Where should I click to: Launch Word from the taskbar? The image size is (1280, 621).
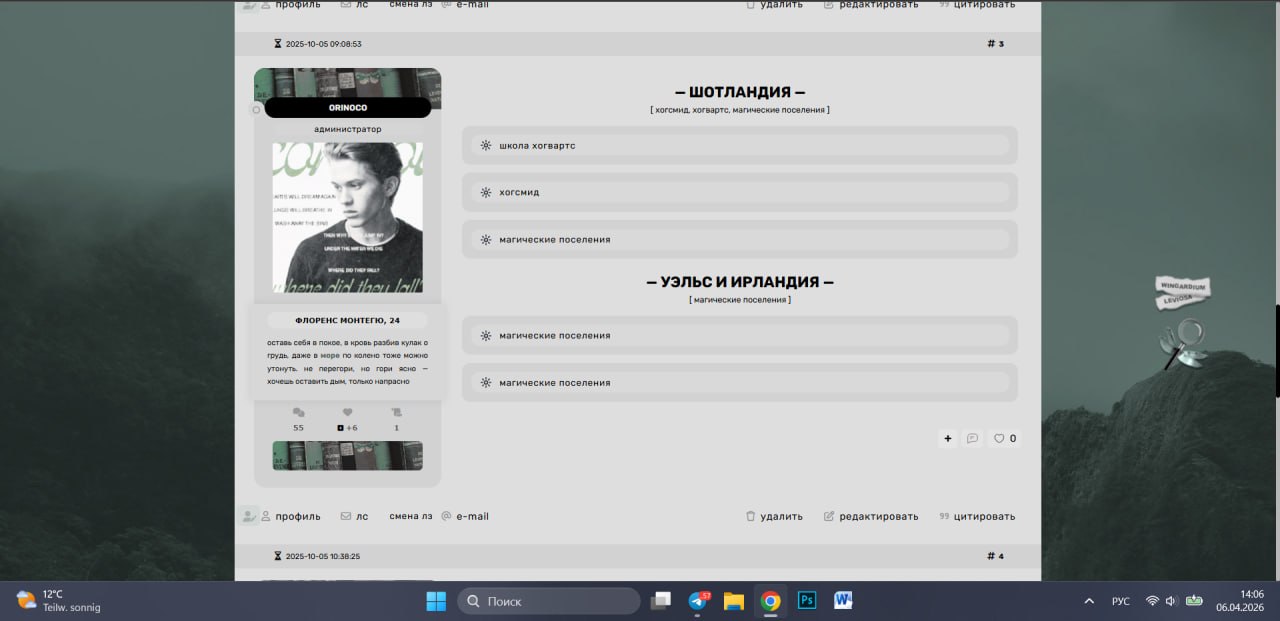tap(843, 601)
